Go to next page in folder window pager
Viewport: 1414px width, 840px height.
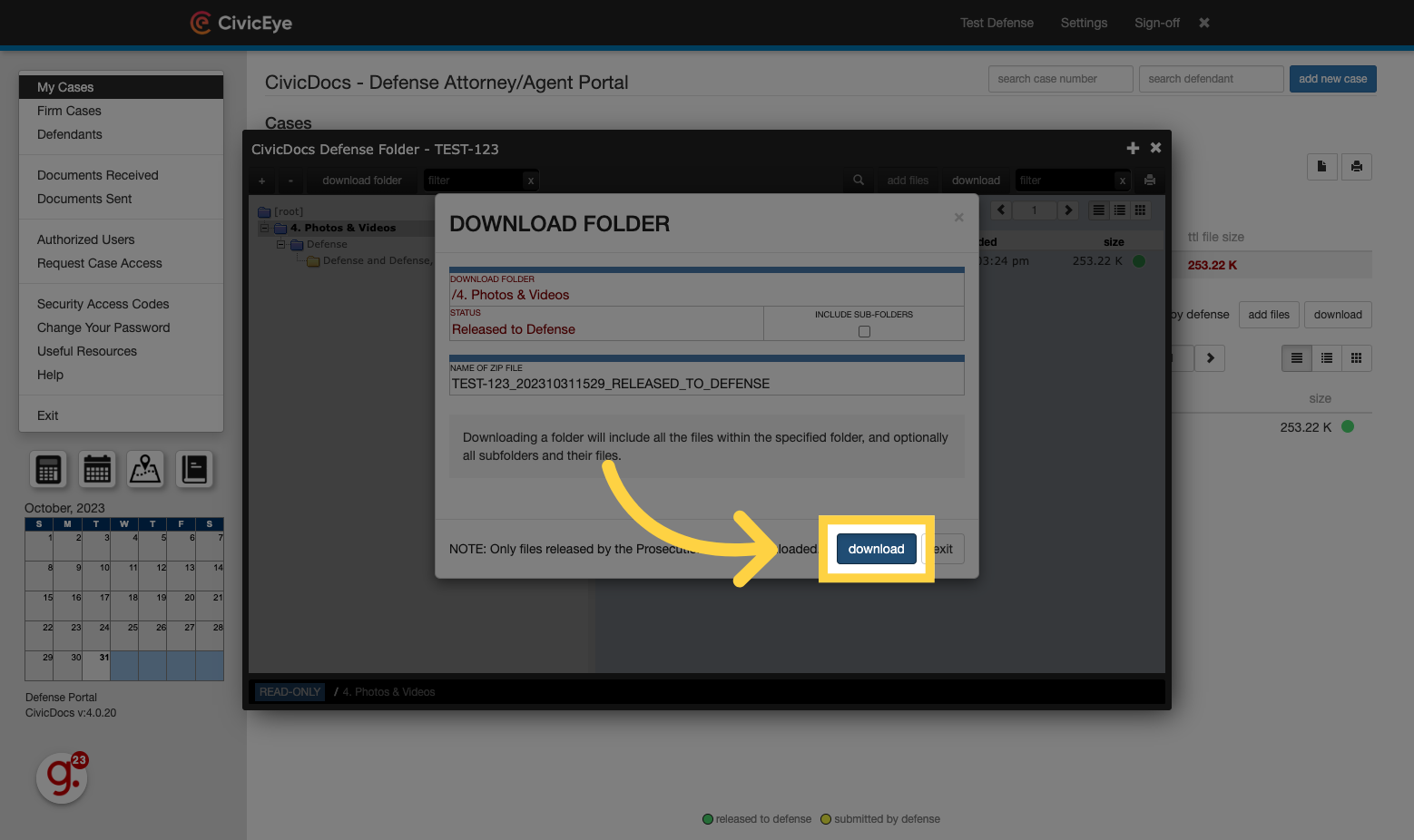tap(1068, 210)
